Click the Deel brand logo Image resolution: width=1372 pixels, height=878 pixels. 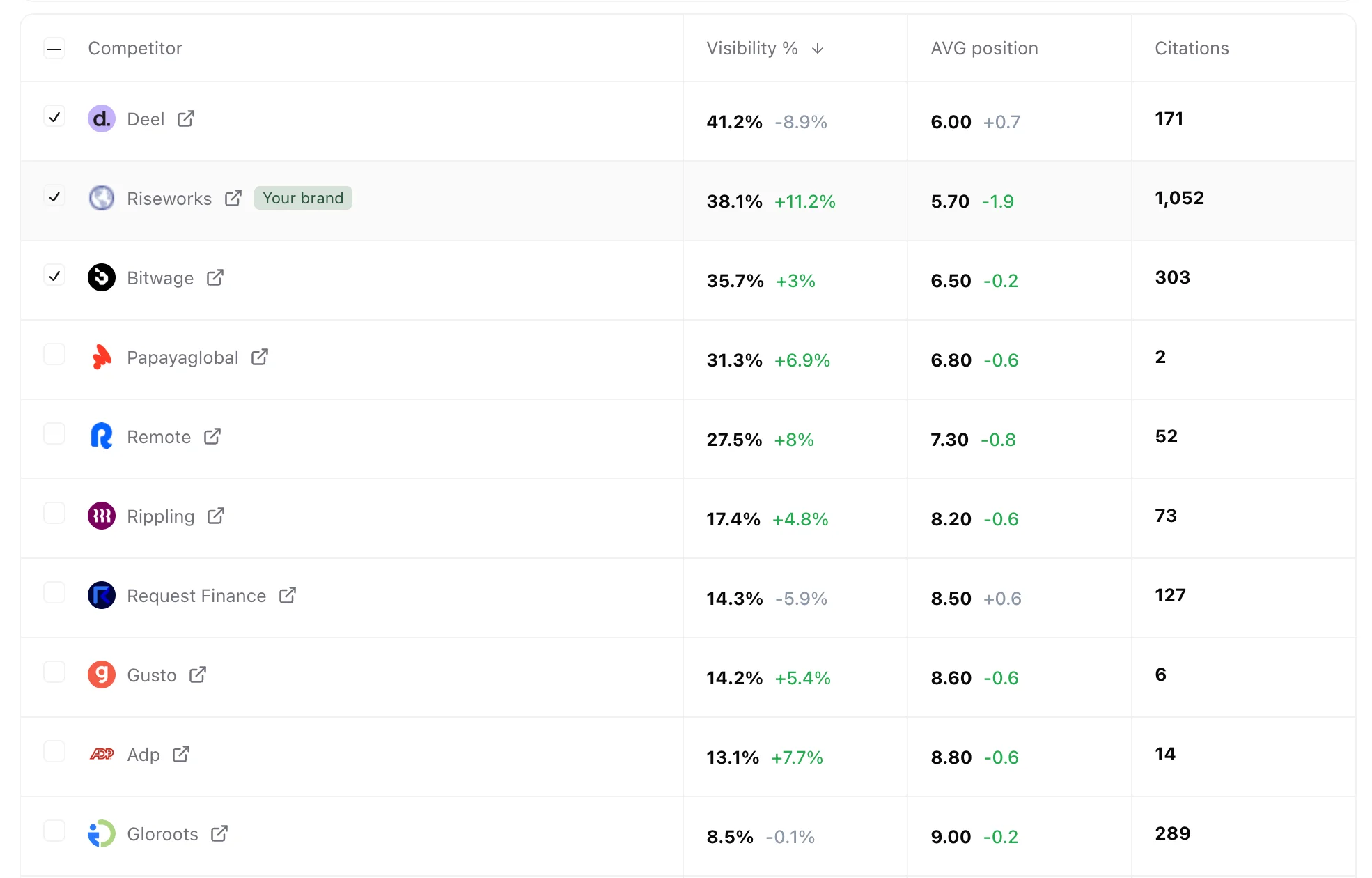(101, 118)
